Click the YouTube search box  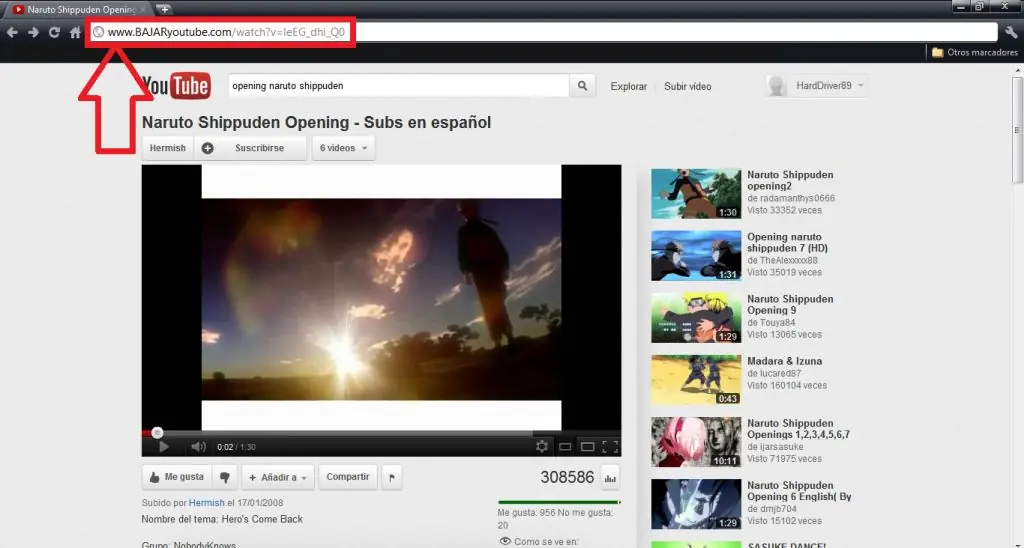tap(398, 86)
